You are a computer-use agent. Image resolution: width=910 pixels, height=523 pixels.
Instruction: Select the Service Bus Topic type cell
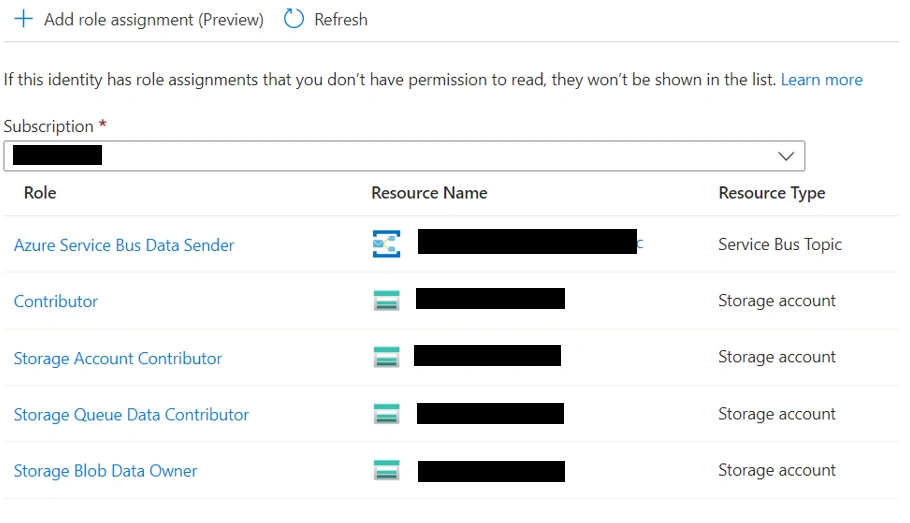780,244
